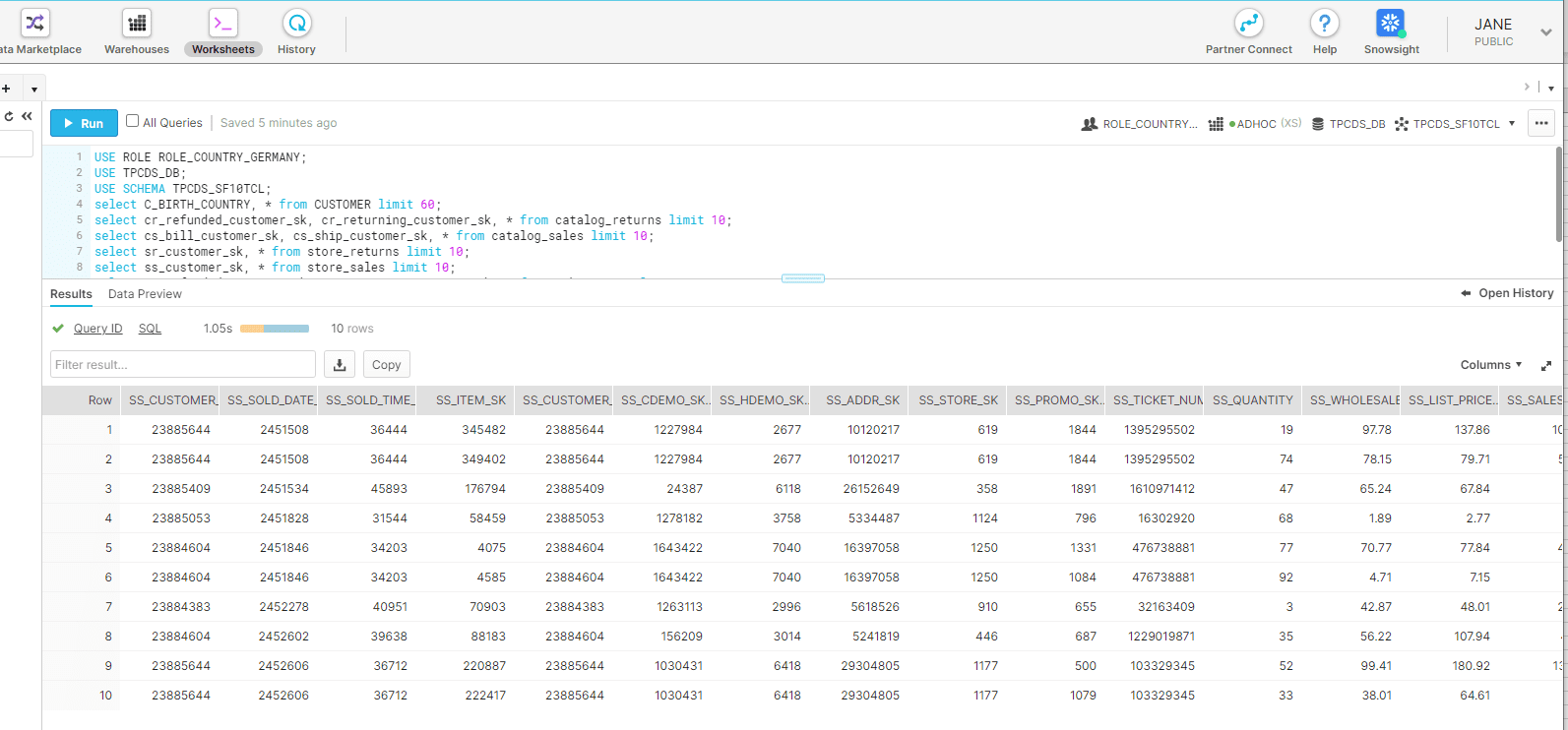
Task: Open the Worksheets page
Action: 223,33
